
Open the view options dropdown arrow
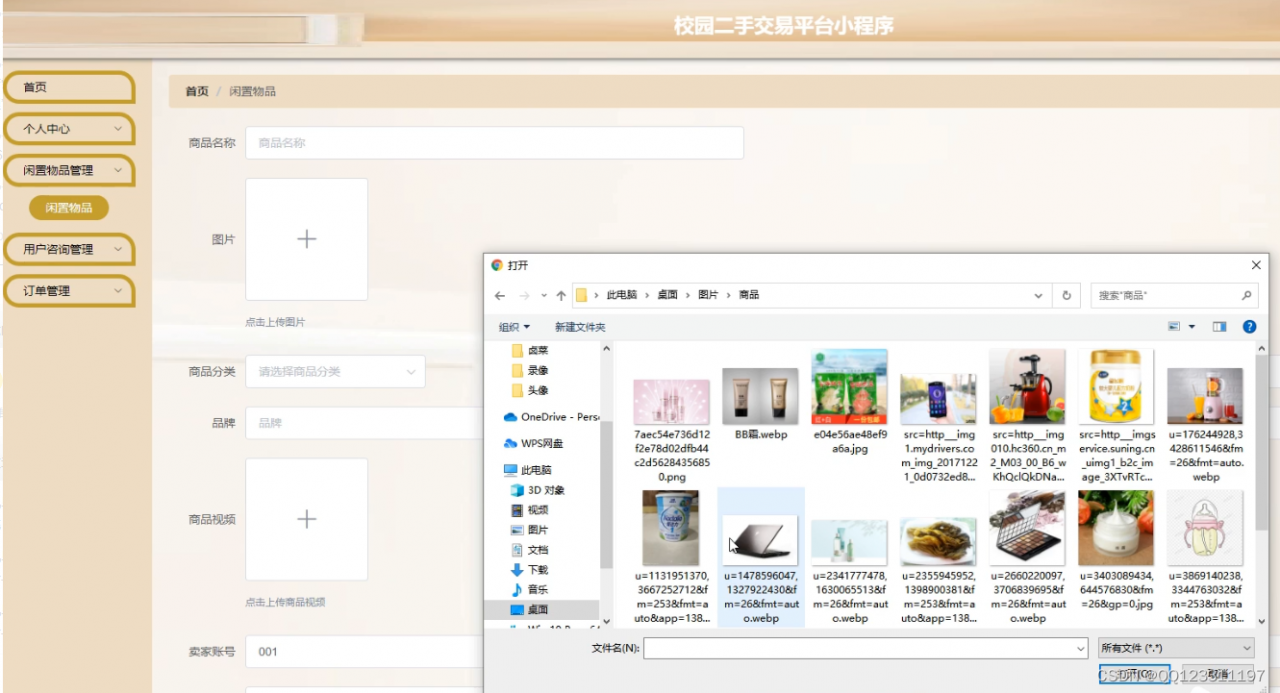(1192, 327)
